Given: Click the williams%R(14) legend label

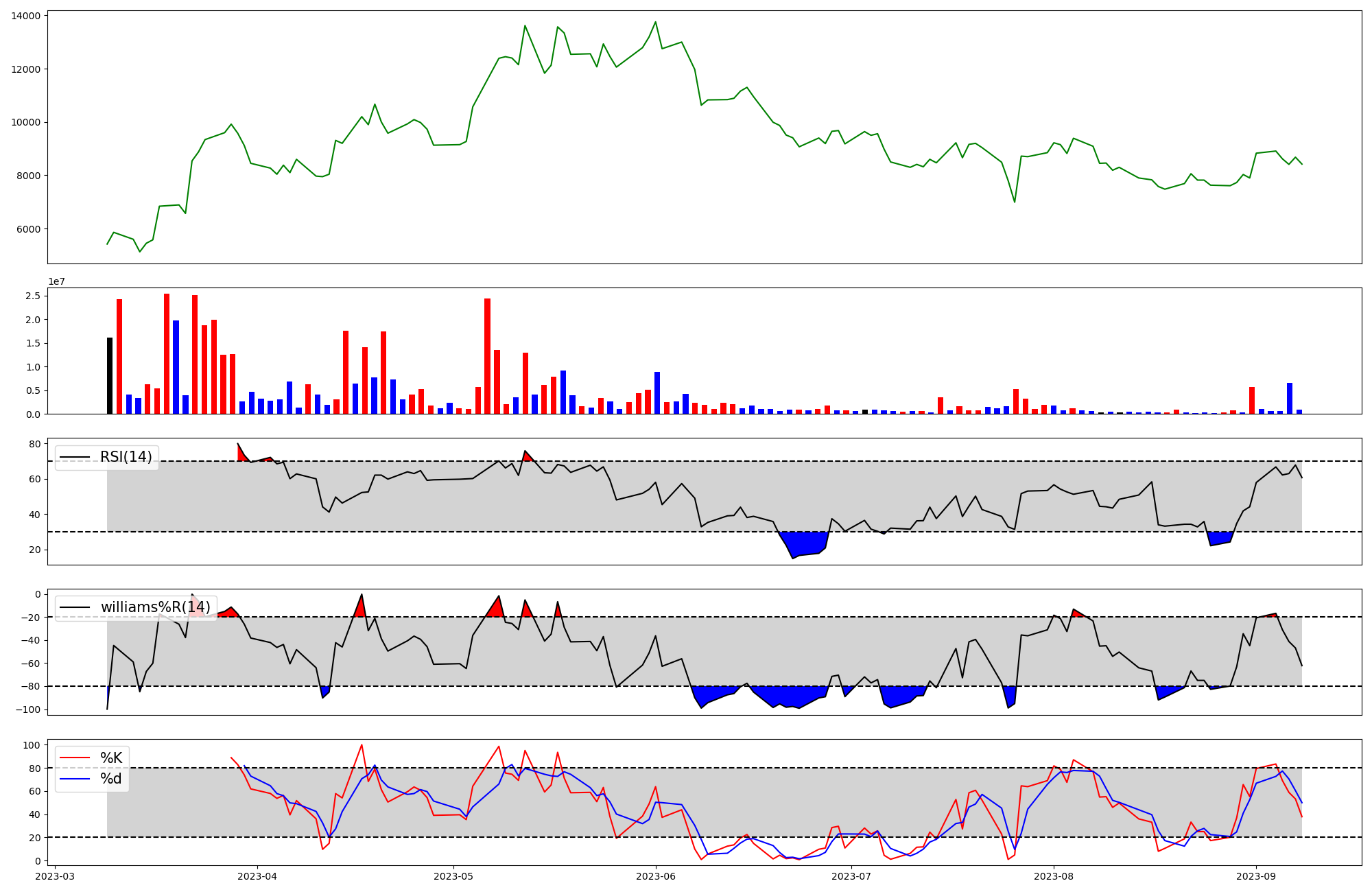Looking at the screenshot, I should click(155, 607).
